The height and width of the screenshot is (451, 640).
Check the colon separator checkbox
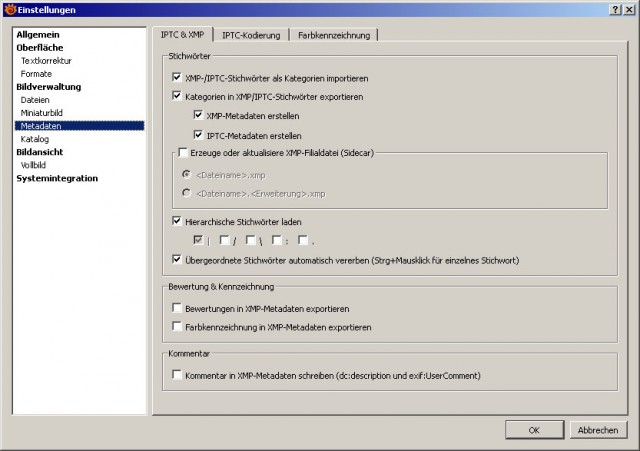pos(277,240)
